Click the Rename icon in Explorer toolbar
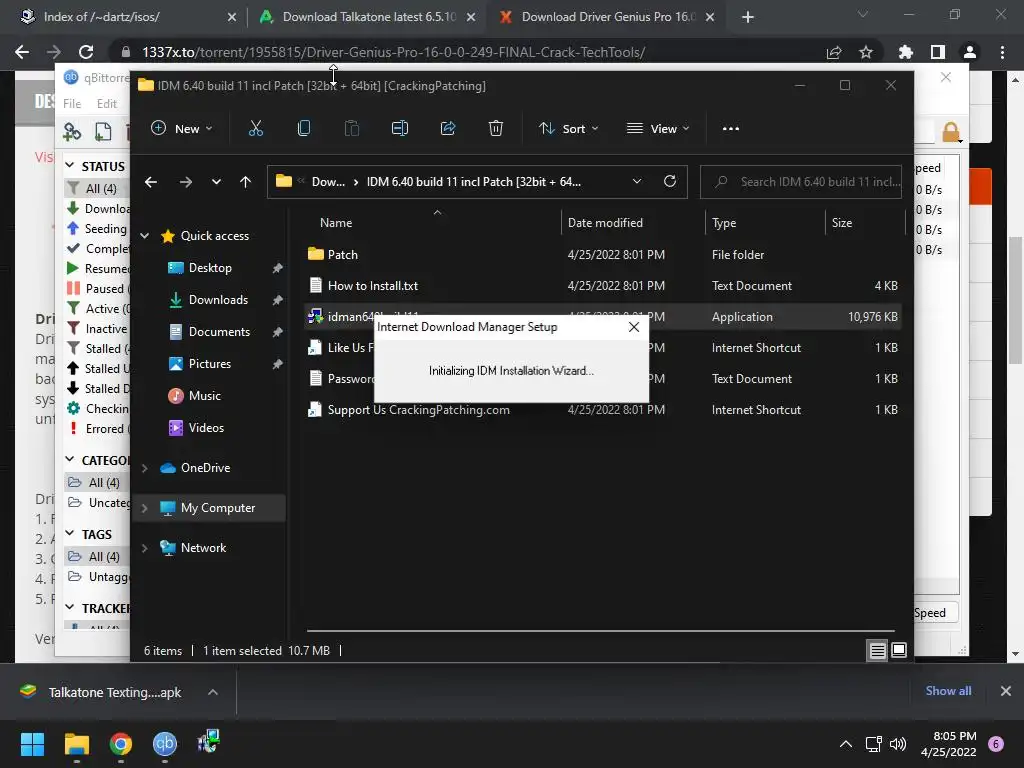The image size is (1024, 768). coord(400,129)
